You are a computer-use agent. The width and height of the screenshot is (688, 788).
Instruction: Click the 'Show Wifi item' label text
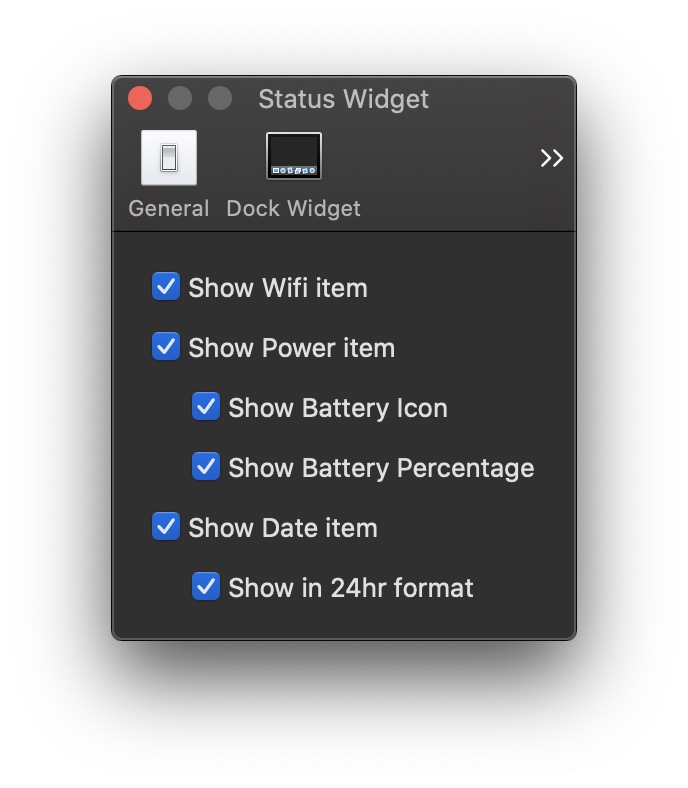point(278,288)
